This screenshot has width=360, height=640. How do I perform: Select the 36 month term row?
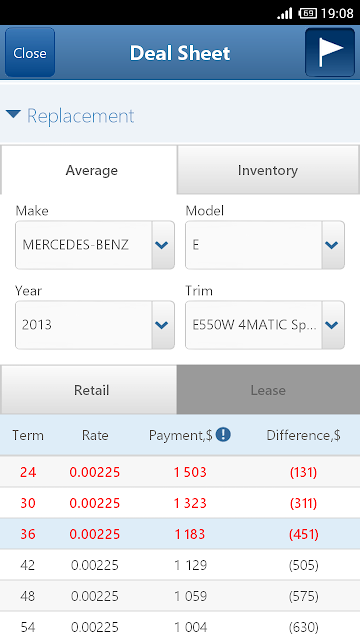coord(180,534)
